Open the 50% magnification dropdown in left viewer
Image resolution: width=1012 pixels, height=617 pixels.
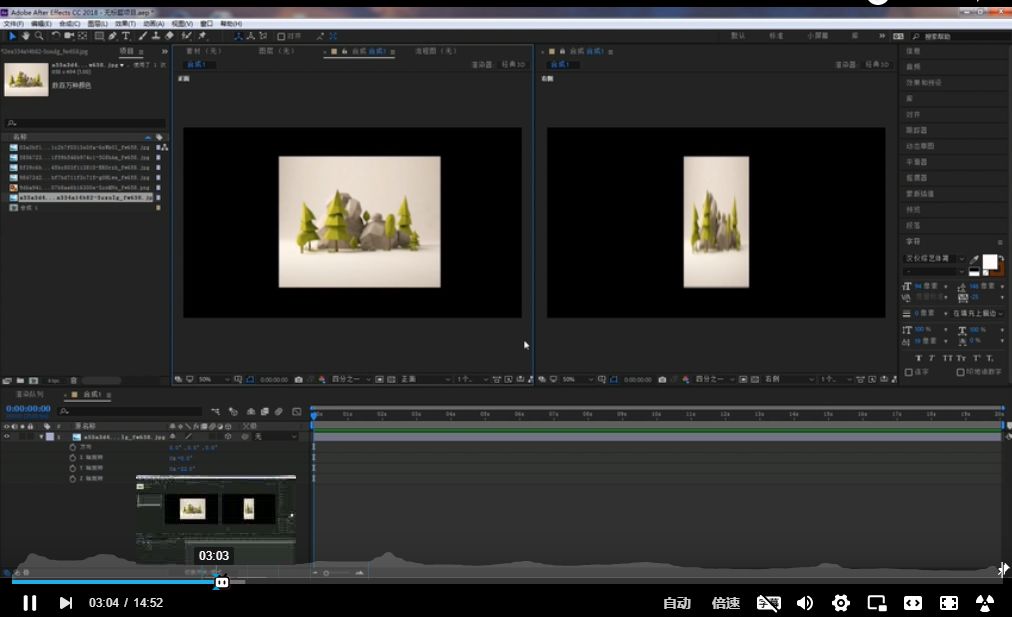click(x=214, y=379)
